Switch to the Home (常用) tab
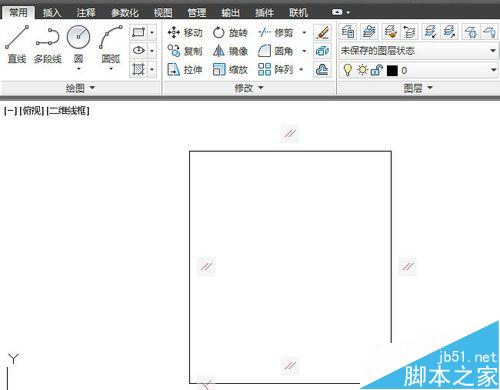The height and width of the screenshot is (390, 500). [x=18, y=12]
